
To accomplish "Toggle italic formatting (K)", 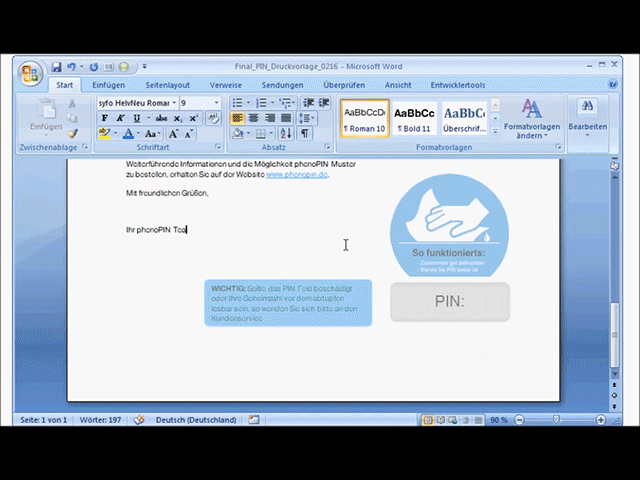I will click(x=120, y=118).
